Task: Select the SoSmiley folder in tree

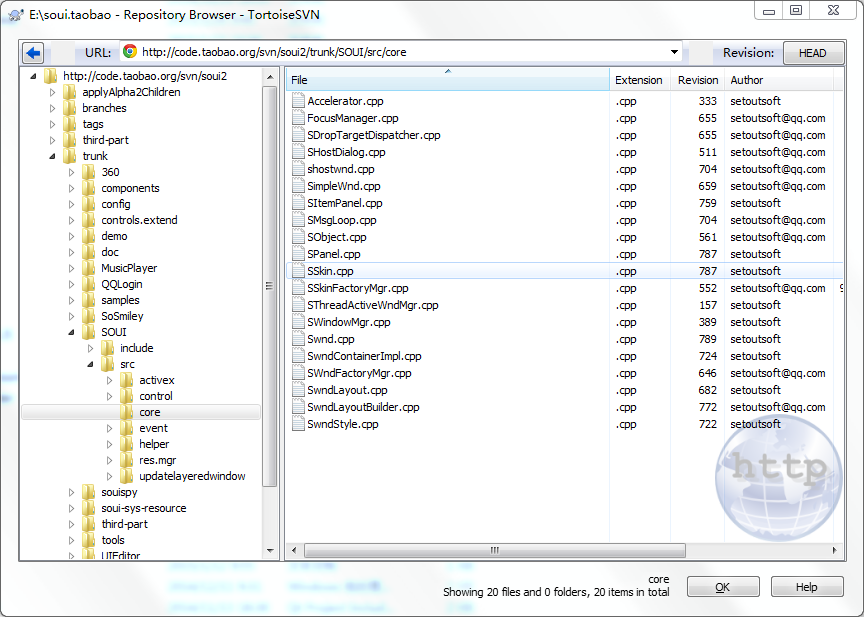Action: 122,316
